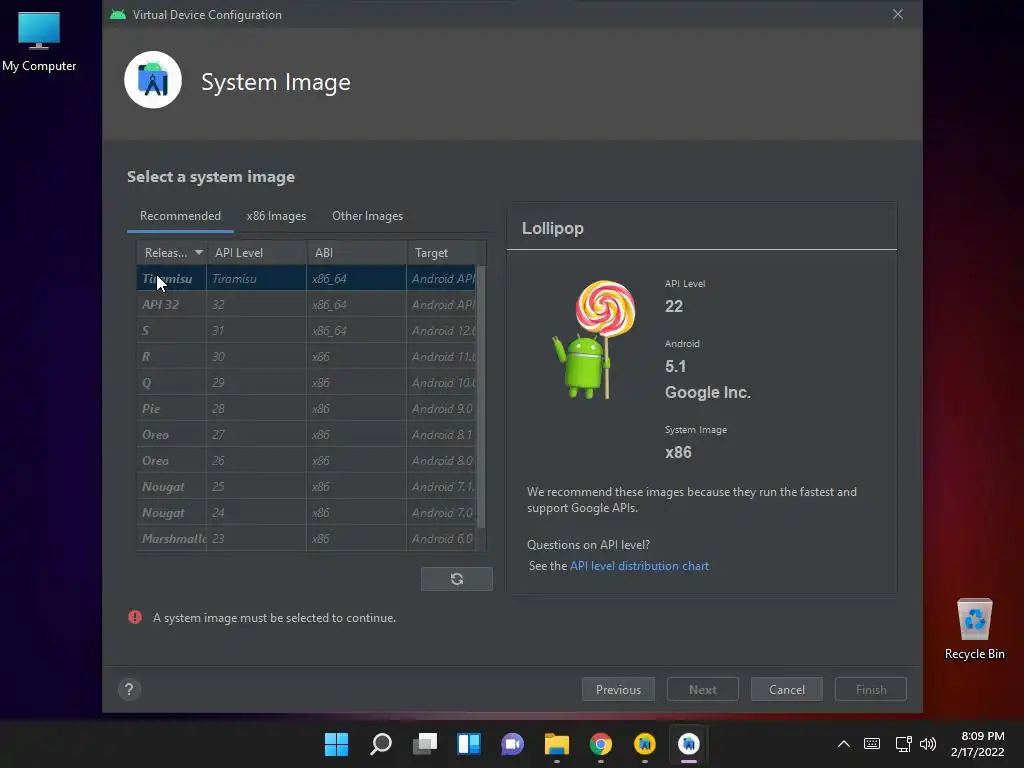Open the Windows Start menu
1024x768 pixels.
tap(337, 744)
